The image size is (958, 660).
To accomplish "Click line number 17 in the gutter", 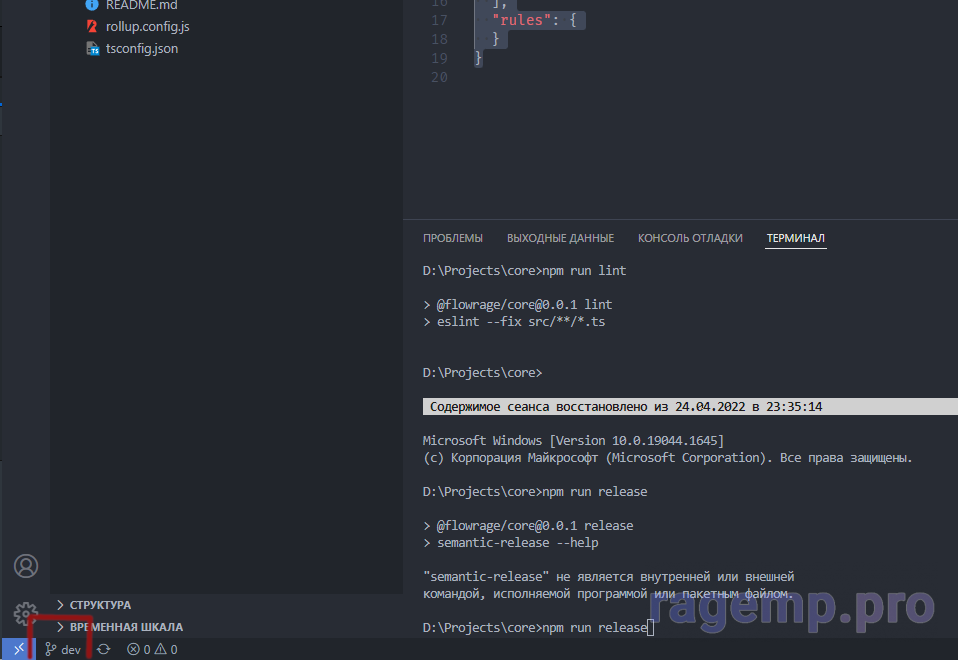I will (x=439, y=20).
